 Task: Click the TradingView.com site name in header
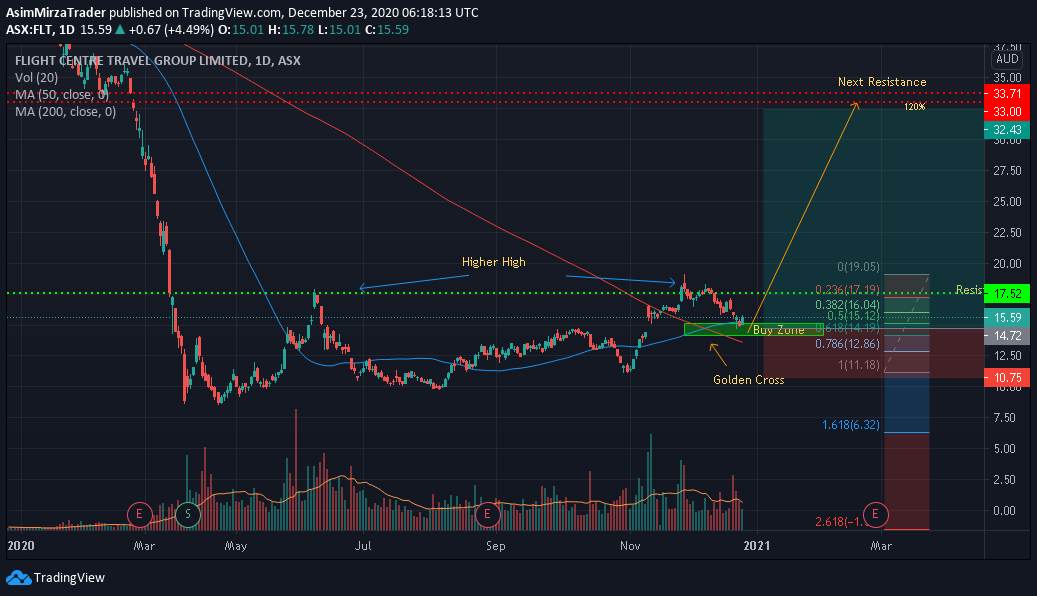pos(232,13)
